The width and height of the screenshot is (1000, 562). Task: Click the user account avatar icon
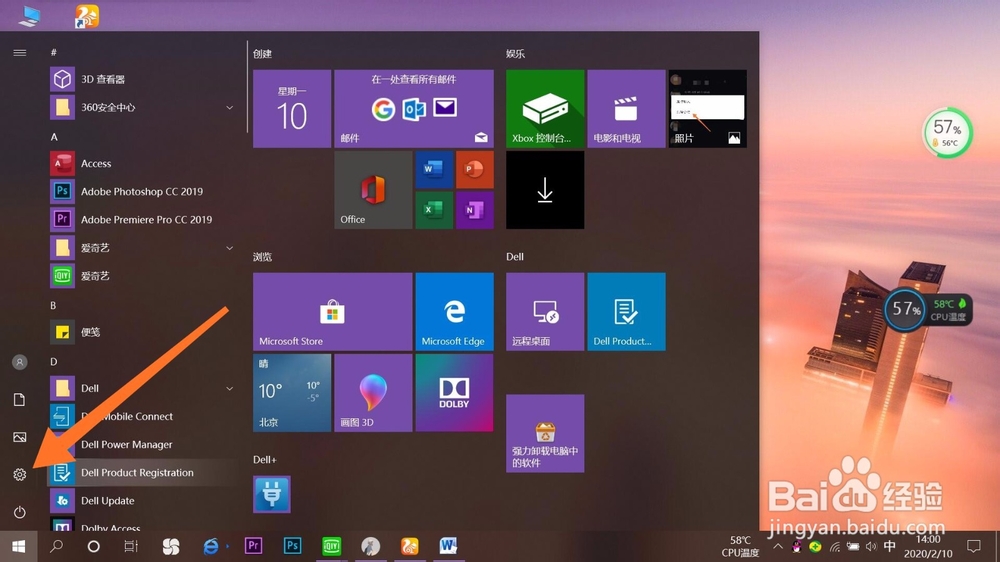20,362
